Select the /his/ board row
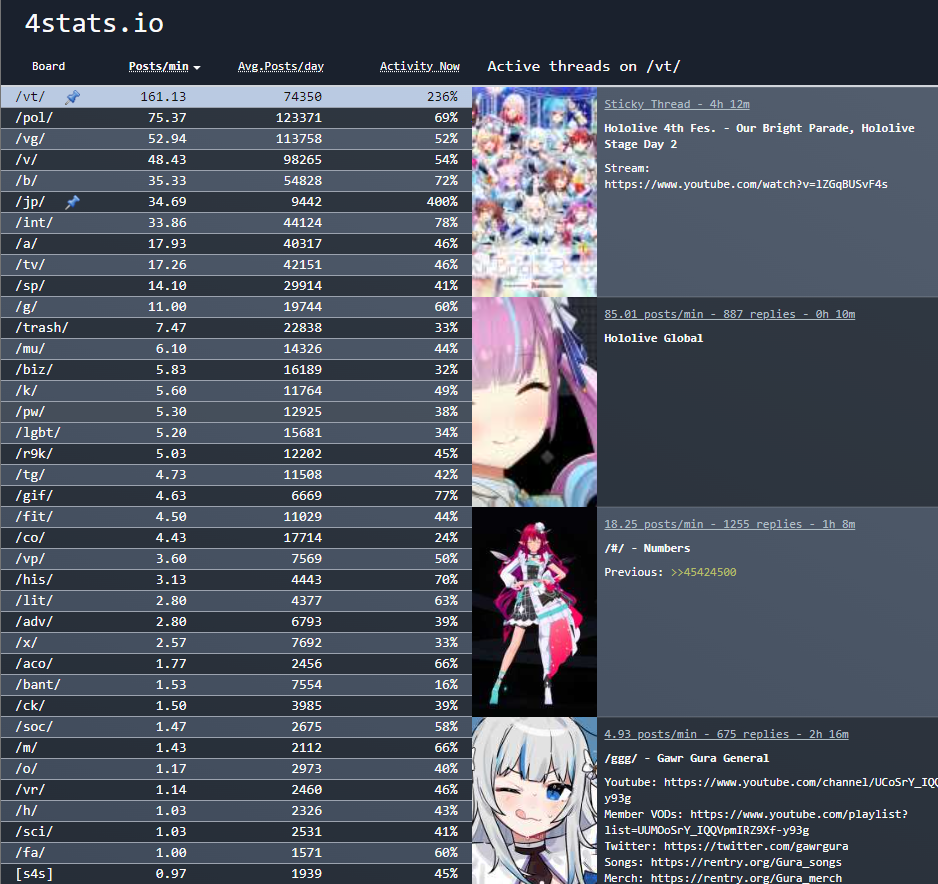 236,580
